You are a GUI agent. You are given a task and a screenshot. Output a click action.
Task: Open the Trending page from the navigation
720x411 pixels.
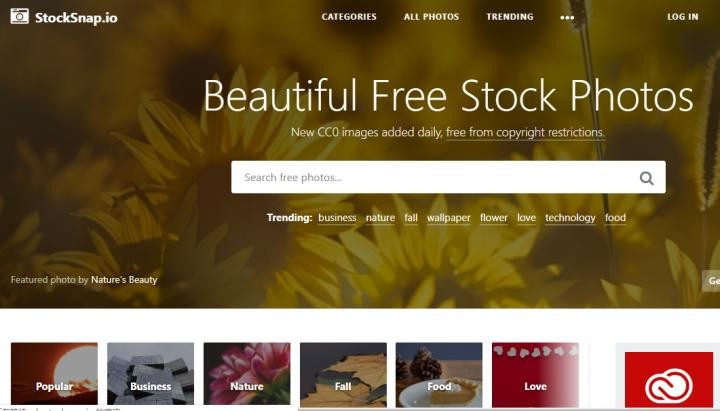point(510,17)
